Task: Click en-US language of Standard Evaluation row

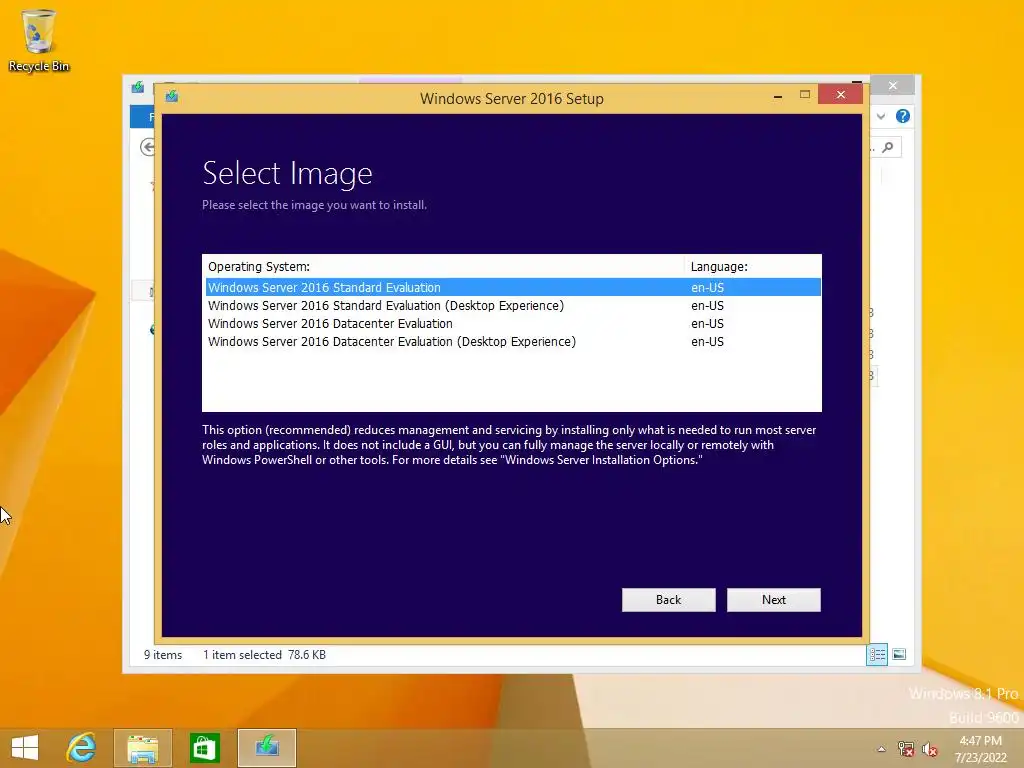Action: click(707, 287)
